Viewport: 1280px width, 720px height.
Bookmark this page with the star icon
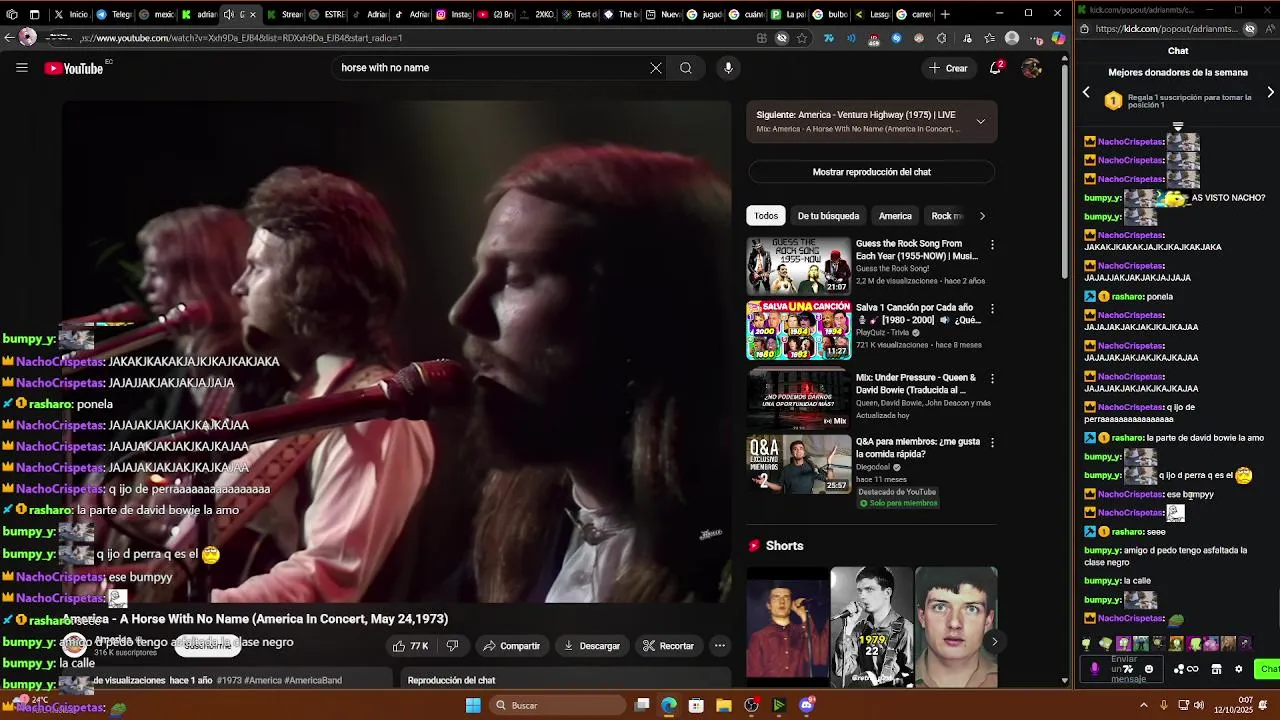tap(802, 38)
